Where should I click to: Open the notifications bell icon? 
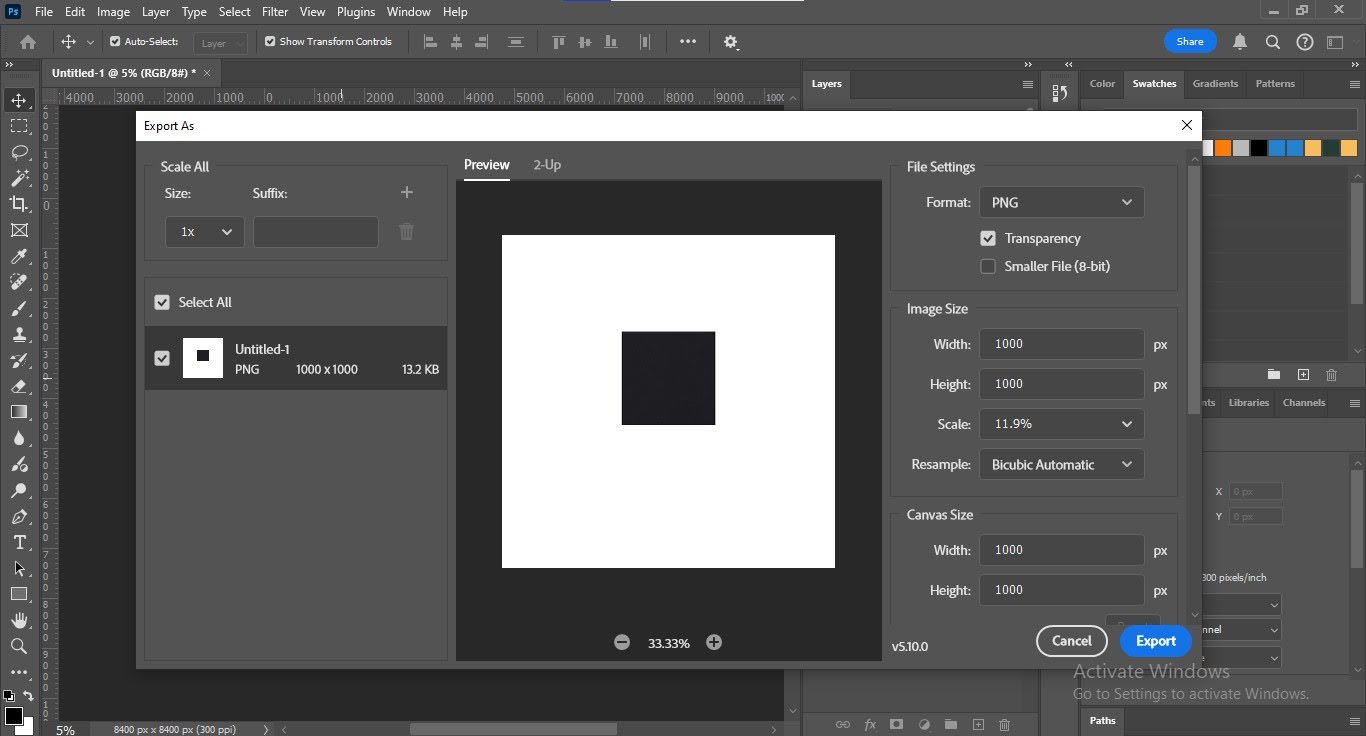tap(1240, 42)
